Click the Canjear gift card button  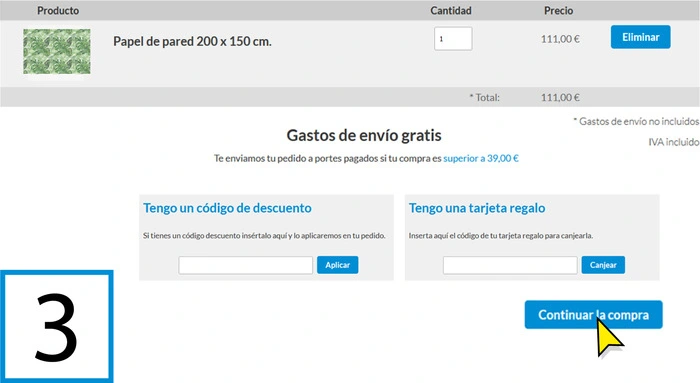click(x=603, y=265)
